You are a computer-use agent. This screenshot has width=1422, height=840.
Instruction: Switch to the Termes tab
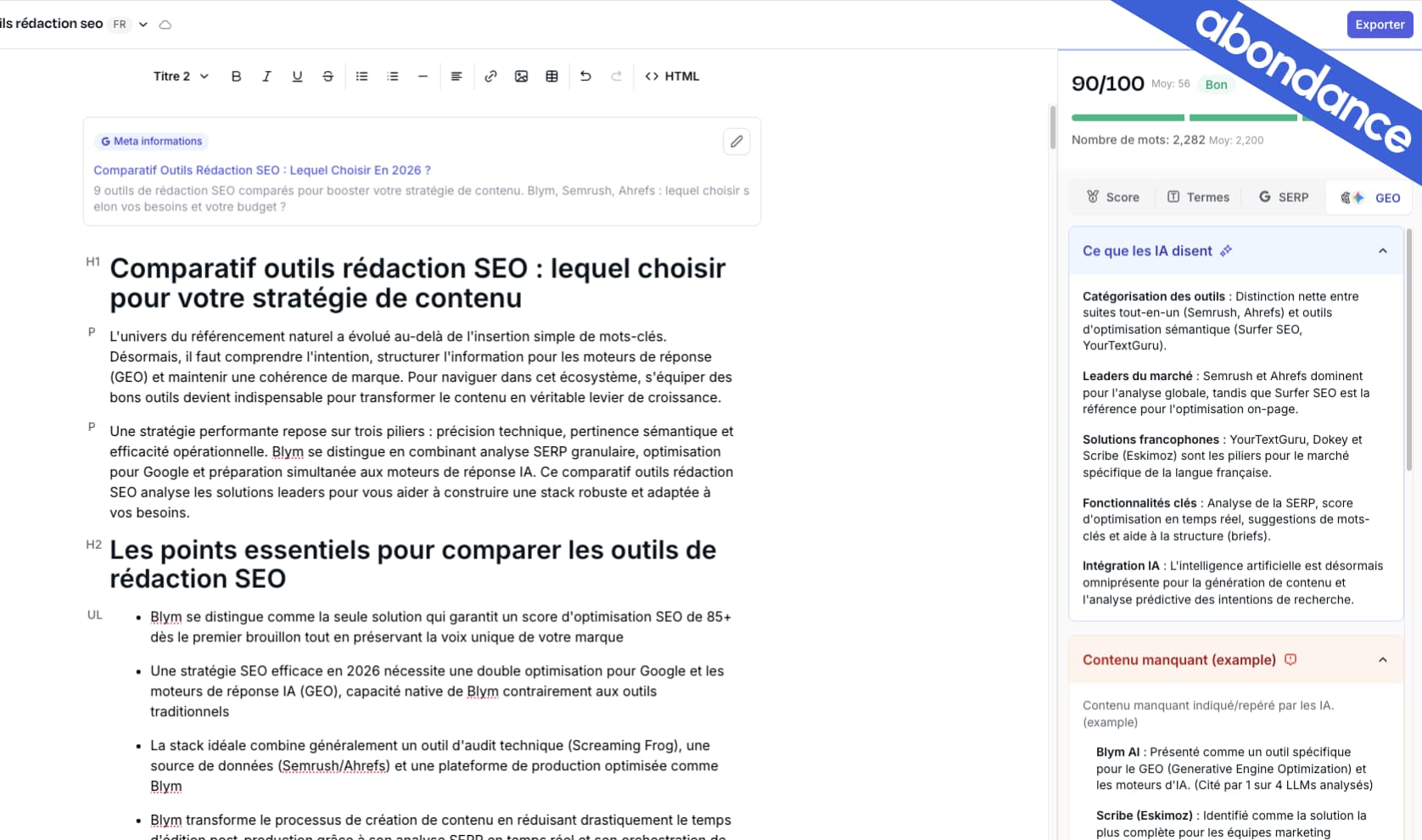1198,198
